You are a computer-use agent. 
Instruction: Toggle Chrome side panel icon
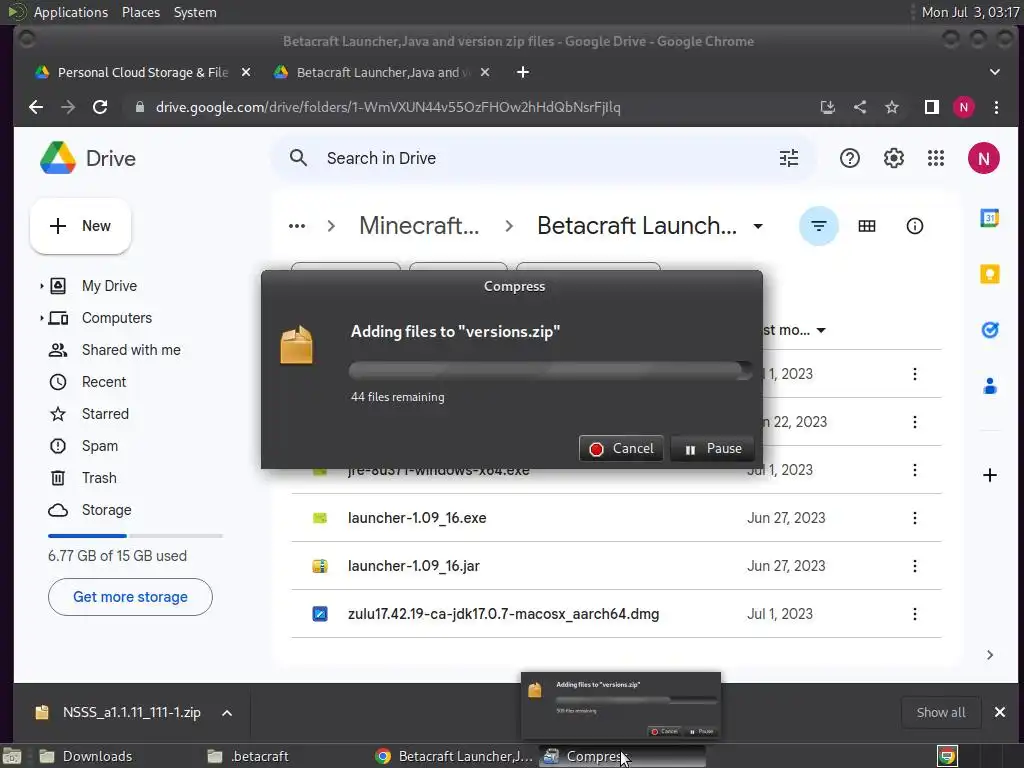(x=931, y=107)
